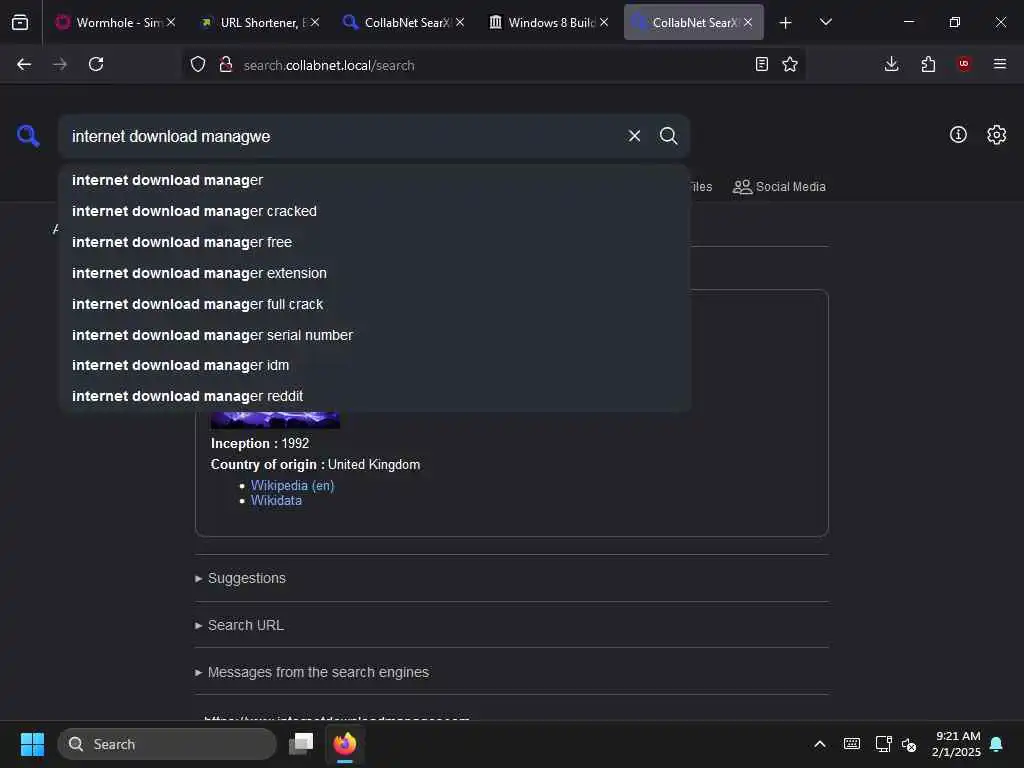List all tabs dropdown arrow

825,23
